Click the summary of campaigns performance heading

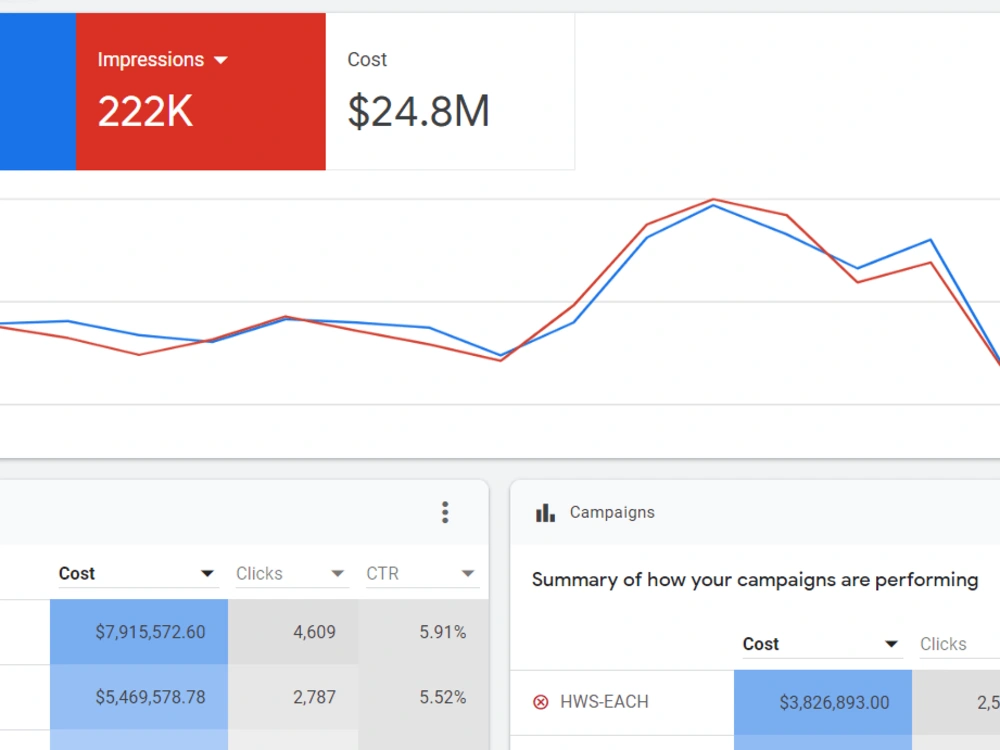point(754,580)
